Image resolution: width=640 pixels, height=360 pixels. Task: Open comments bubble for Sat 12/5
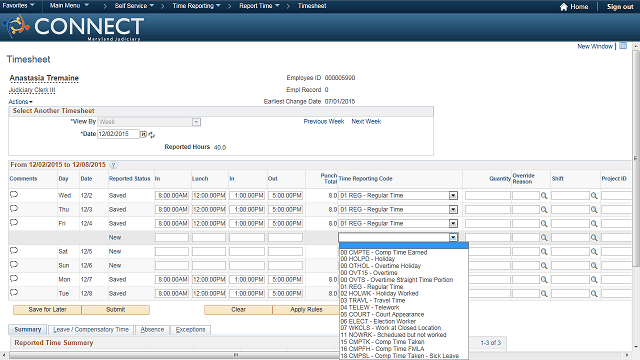pos(14,251)
